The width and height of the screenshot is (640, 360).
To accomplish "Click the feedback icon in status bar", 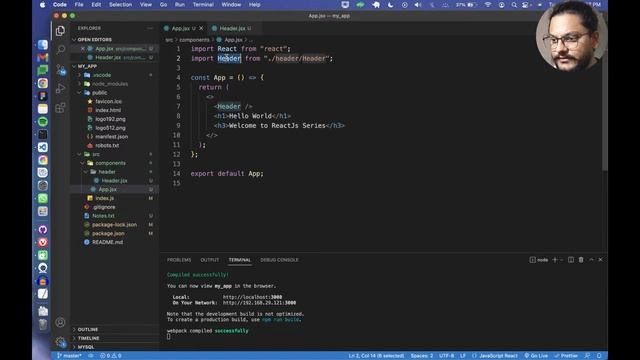I will pyautogui.click(x=587, y=356).
